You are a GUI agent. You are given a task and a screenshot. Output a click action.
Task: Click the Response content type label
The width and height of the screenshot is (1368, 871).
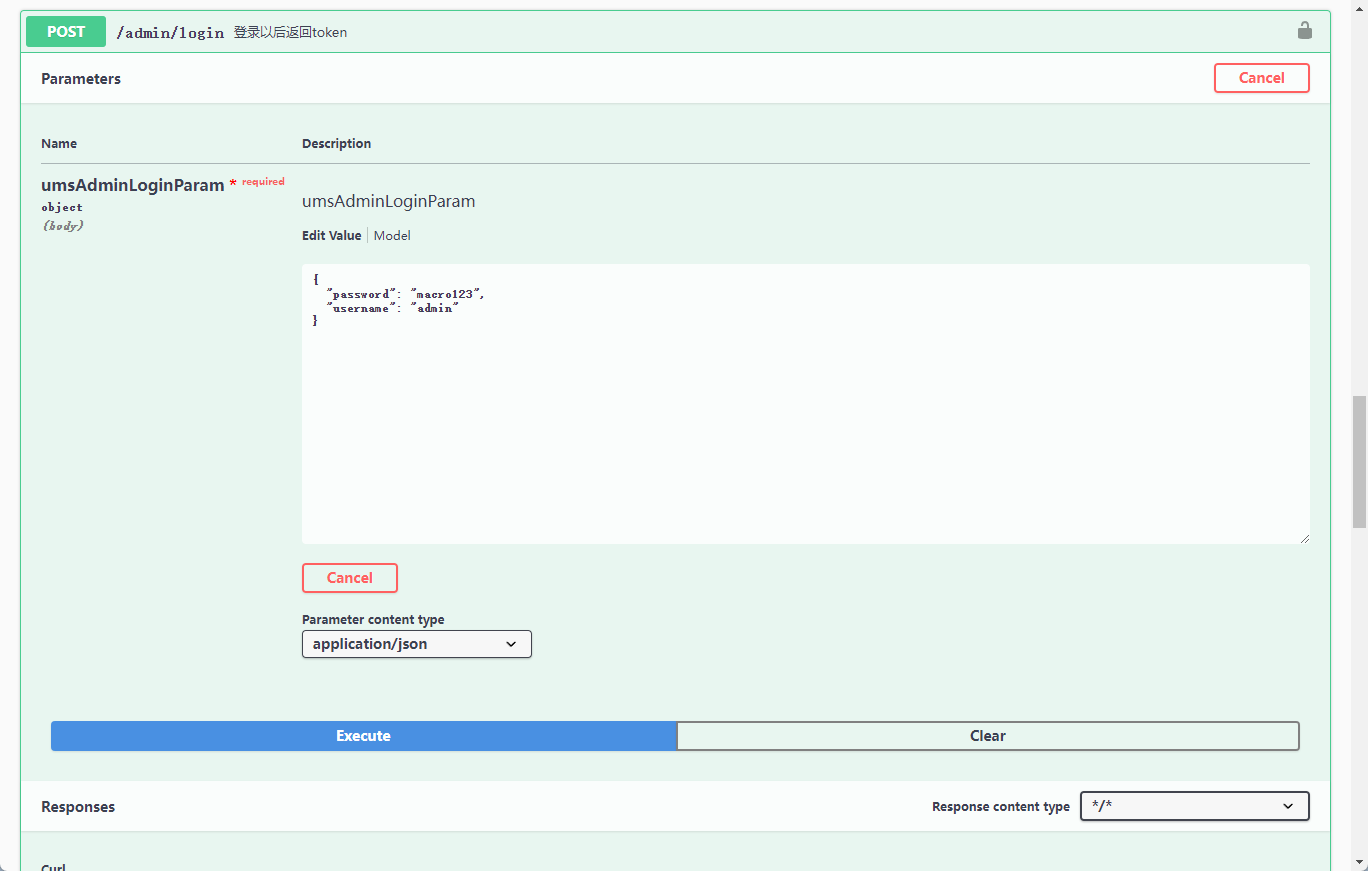click(x=1001, y=807)
